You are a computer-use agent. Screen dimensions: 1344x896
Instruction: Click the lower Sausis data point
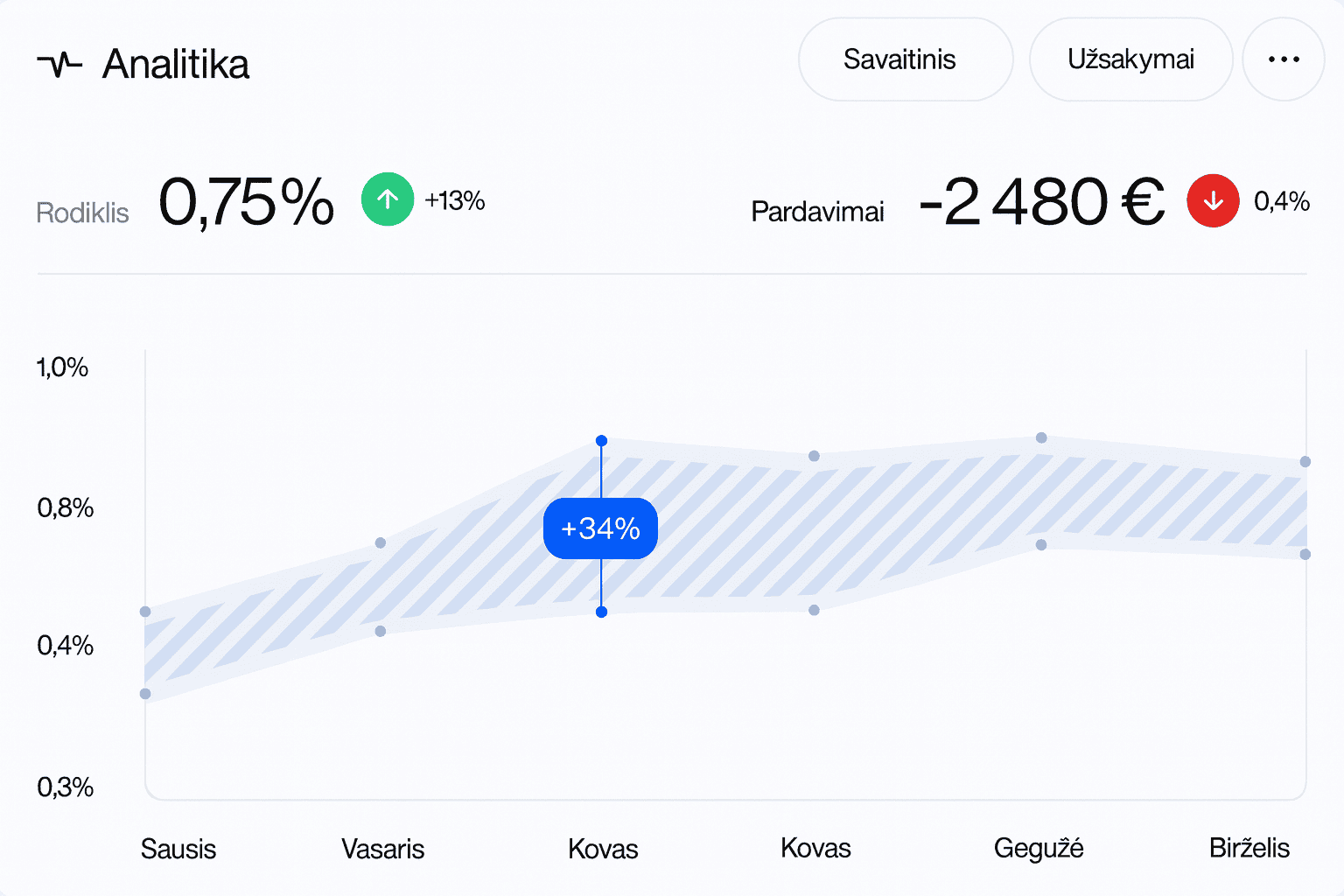point(145,694)
